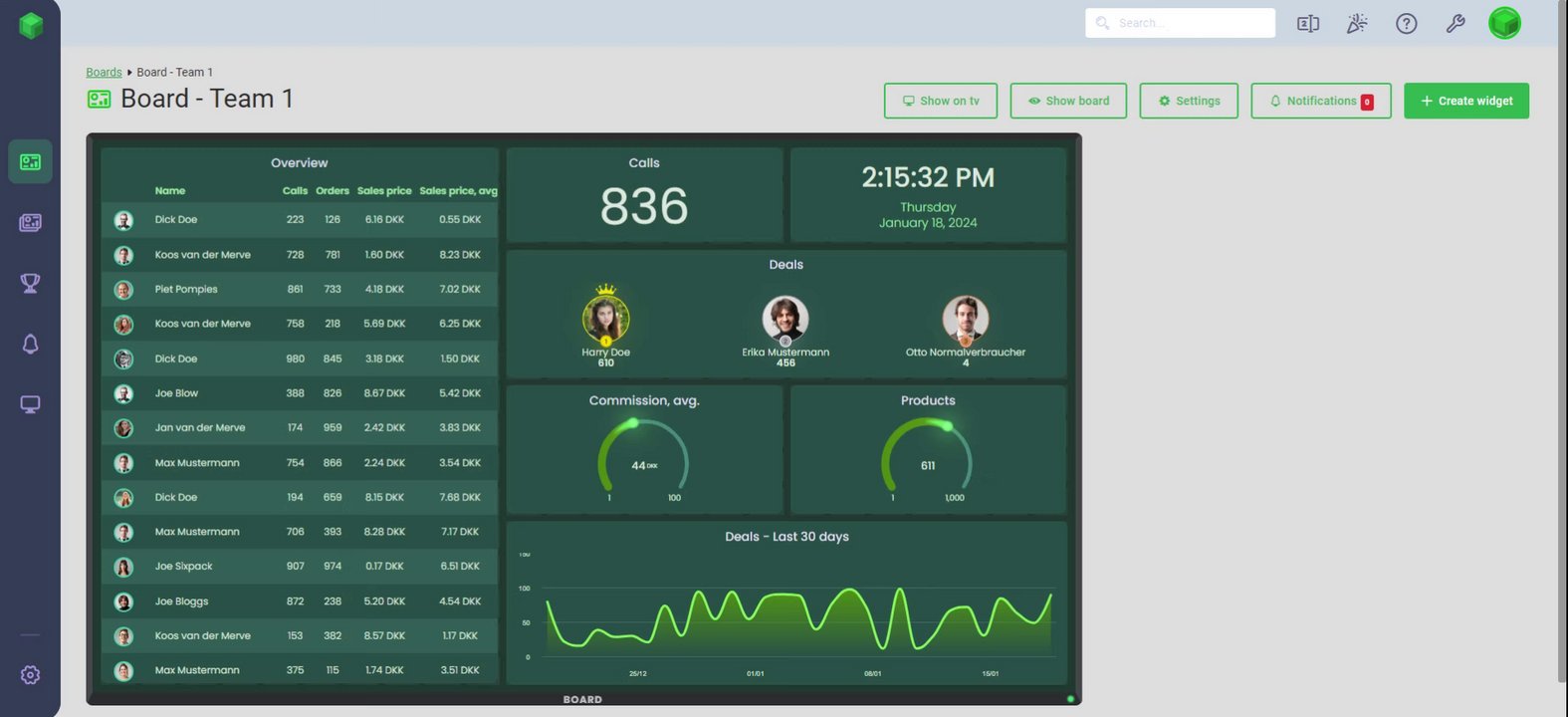The width and height of the screenshot is (1568, 717).
Task: Open the bell notifications sidebar icon
Action: [30, 345]
